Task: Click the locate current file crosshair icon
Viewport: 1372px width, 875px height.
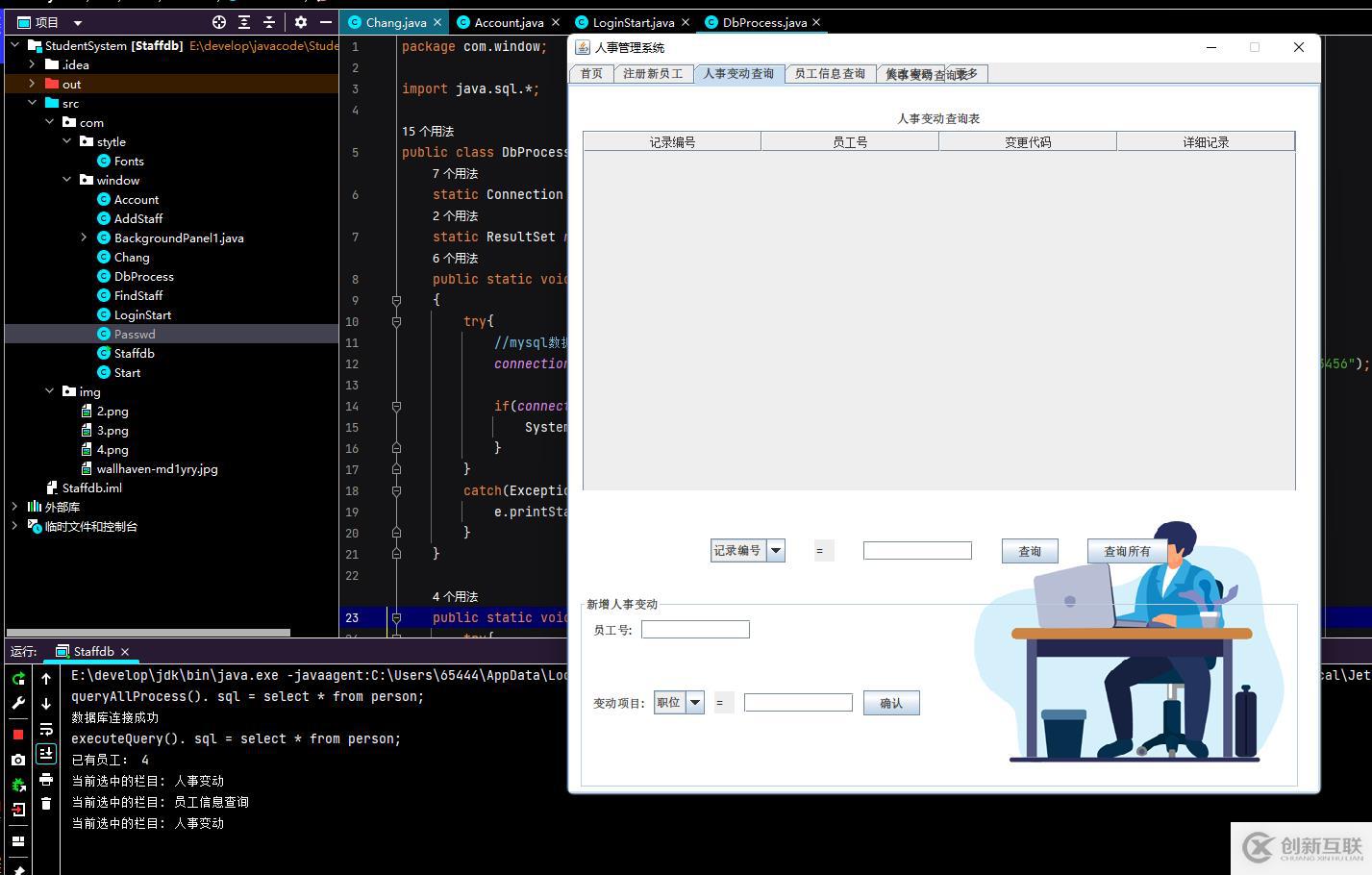Action: pos(219,22)
